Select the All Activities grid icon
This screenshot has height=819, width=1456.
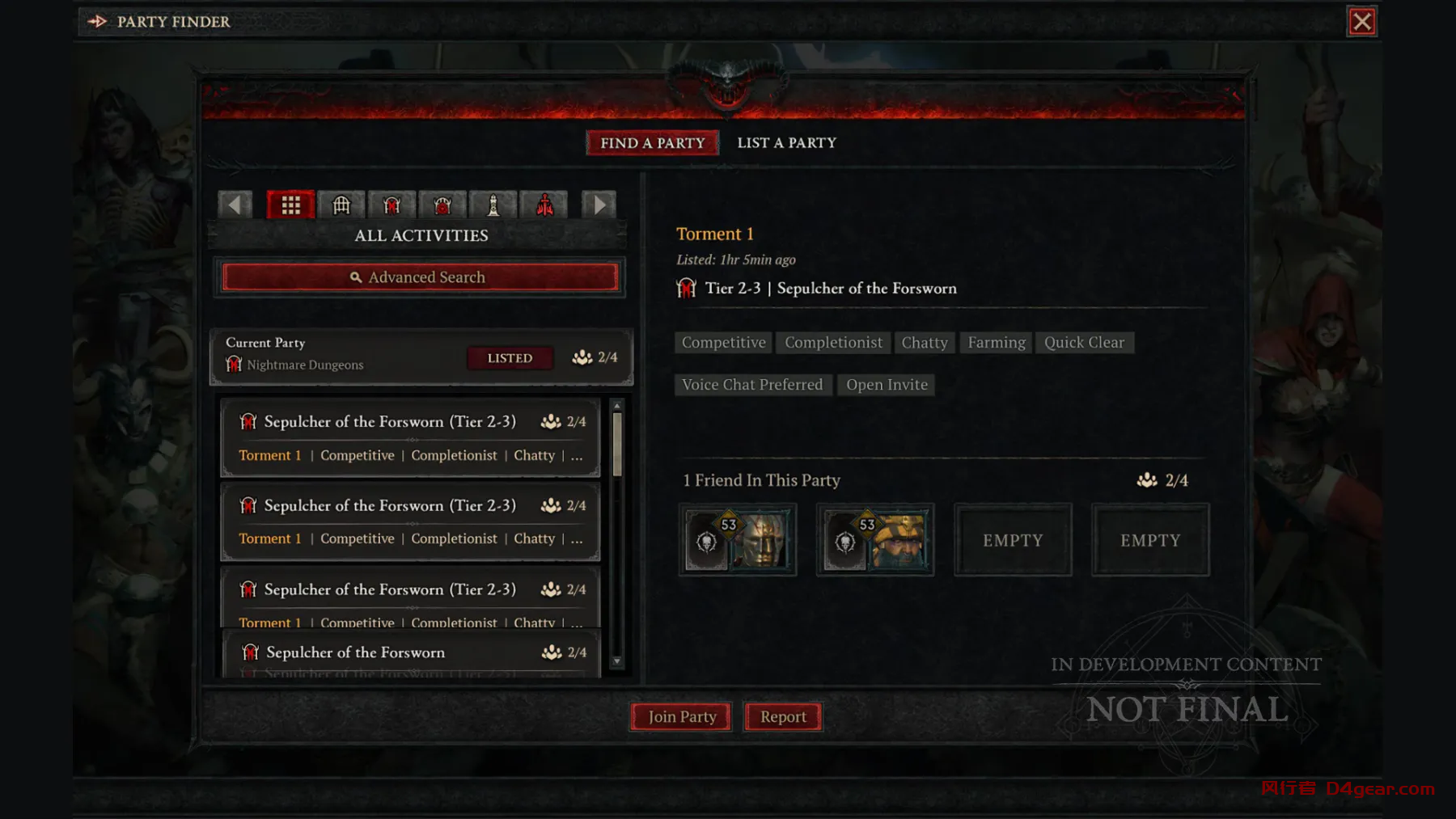(290, 205)
